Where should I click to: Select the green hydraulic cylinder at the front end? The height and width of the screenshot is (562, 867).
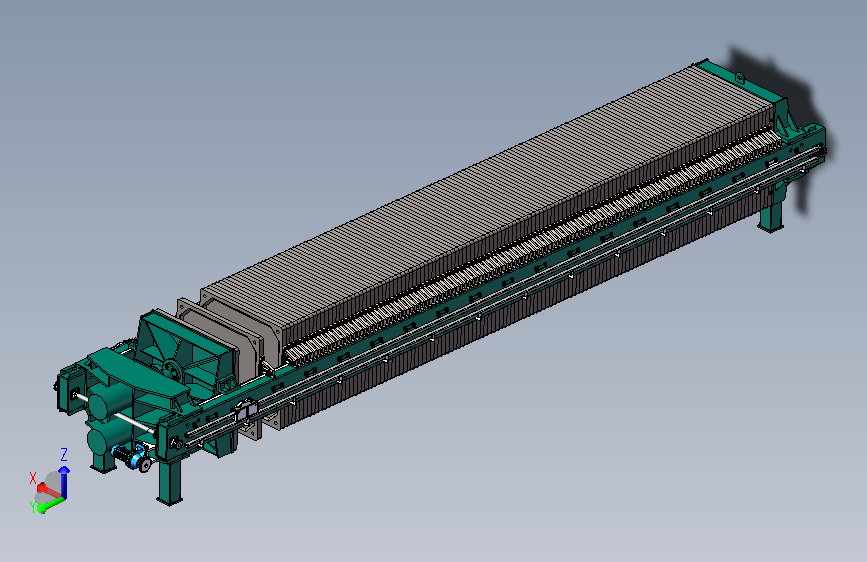111,402
